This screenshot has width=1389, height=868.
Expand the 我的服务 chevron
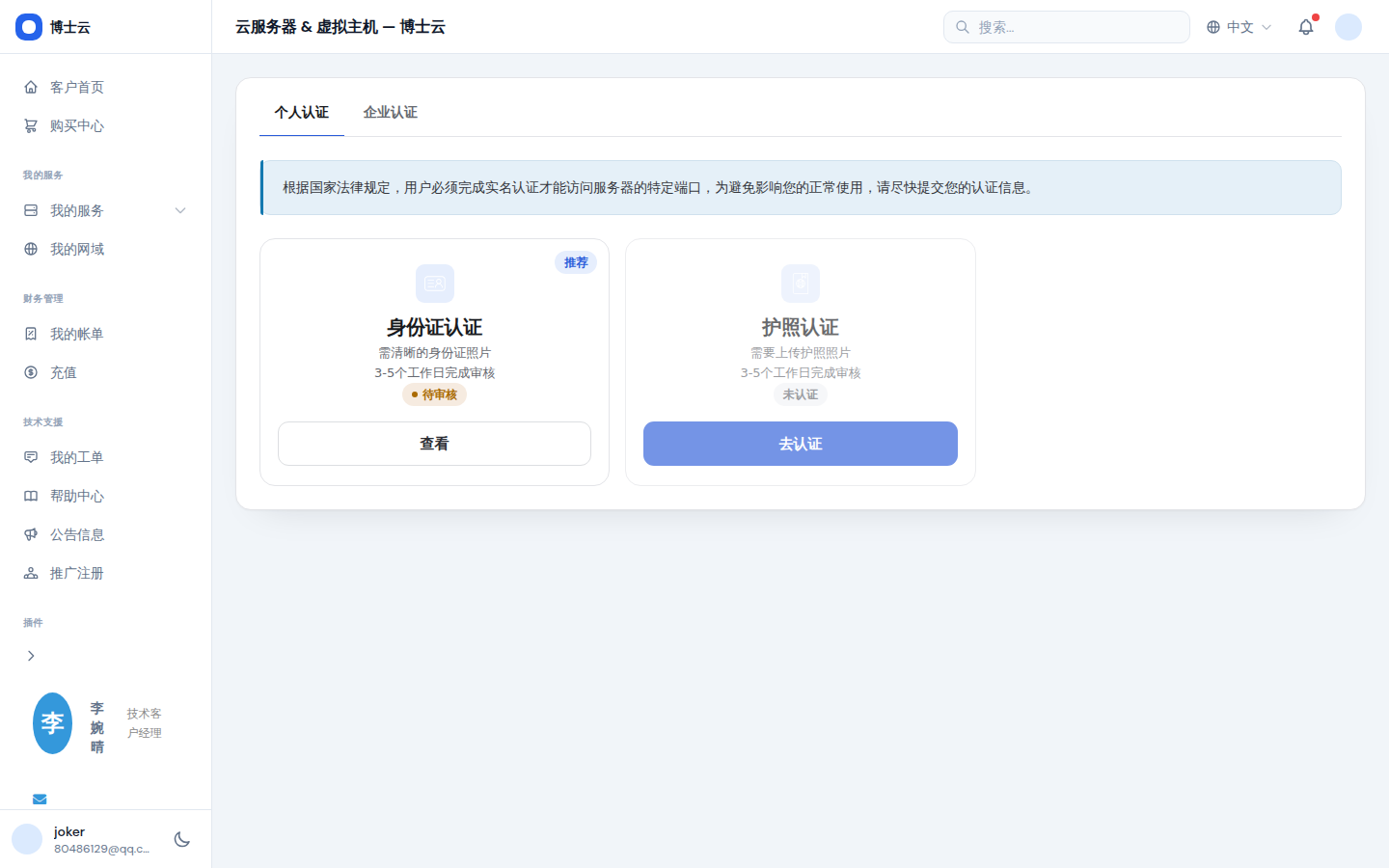pyautogui.click(x=180, y=210)
